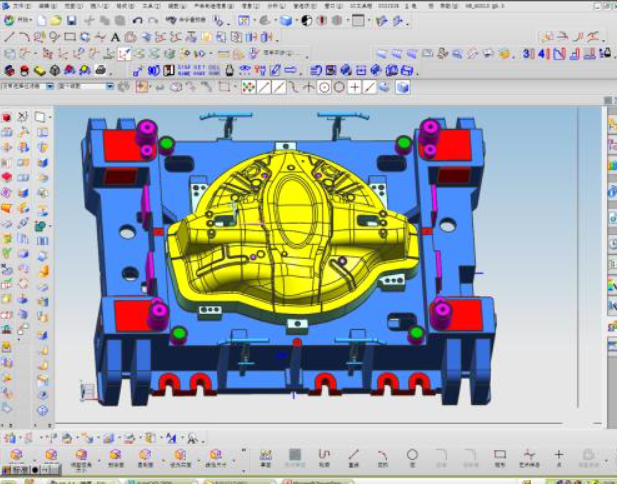This screenshot has height=484, width=617.
Task: Open the 工具(T) Tools menu
Action: click(x=147, y=5)
